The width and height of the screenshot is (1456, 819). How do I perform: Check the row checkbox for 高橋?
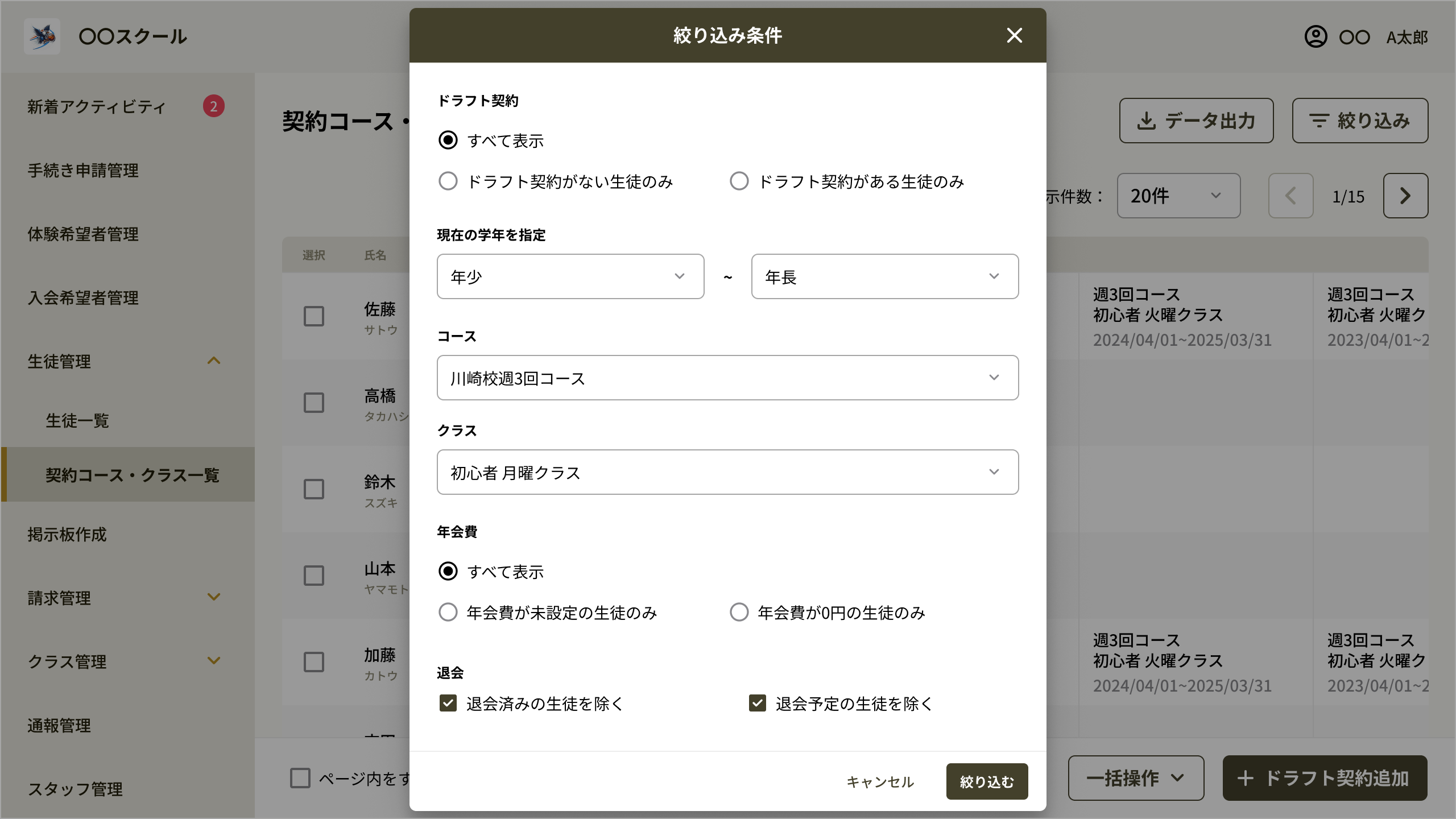(x=314, y=403)
